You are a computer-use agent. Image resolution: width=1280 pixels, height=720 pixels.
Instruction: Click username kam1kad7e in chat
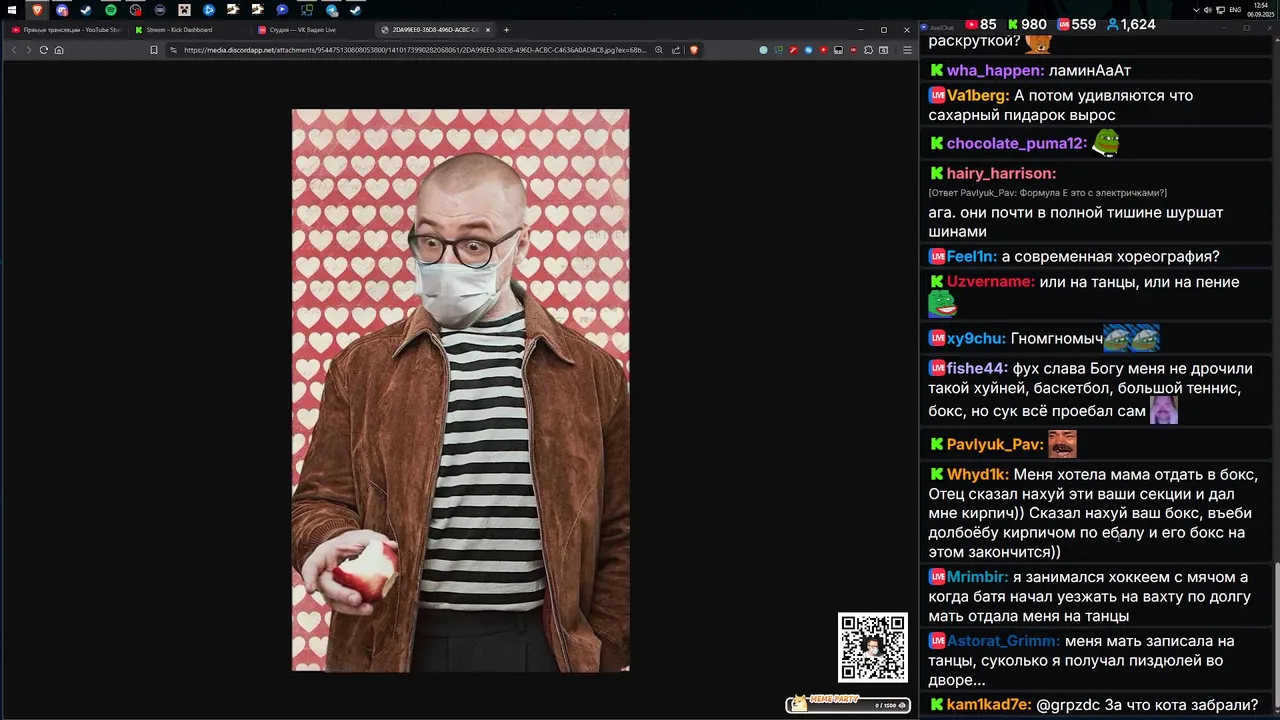pos(989,705)
